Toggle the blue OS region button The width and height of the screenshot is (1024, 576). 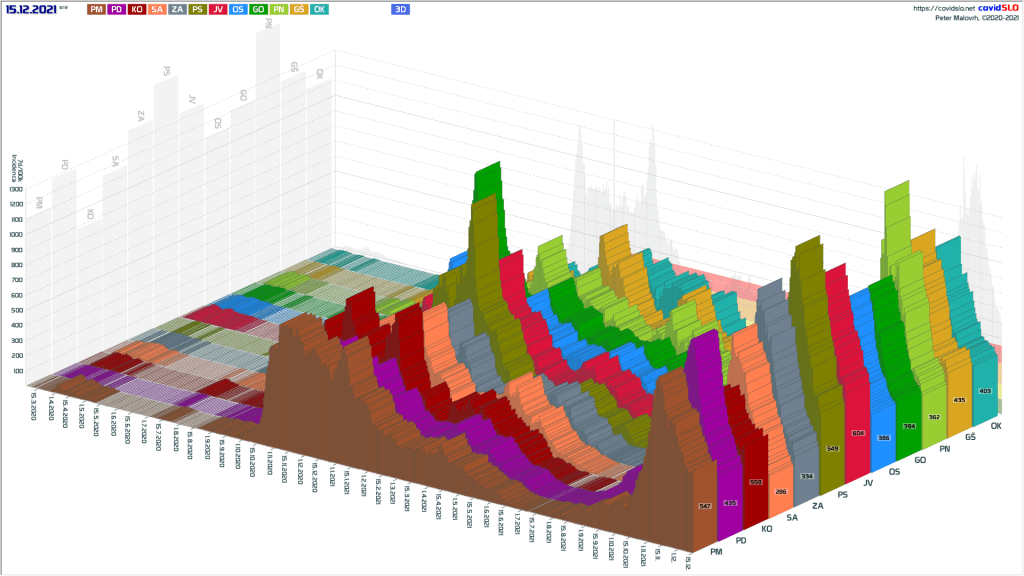(238, 9)
